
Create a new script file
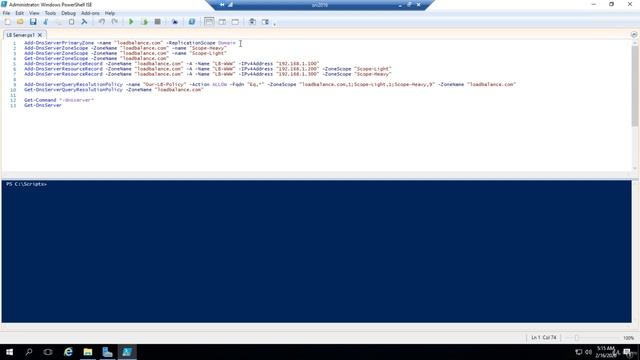7,22
